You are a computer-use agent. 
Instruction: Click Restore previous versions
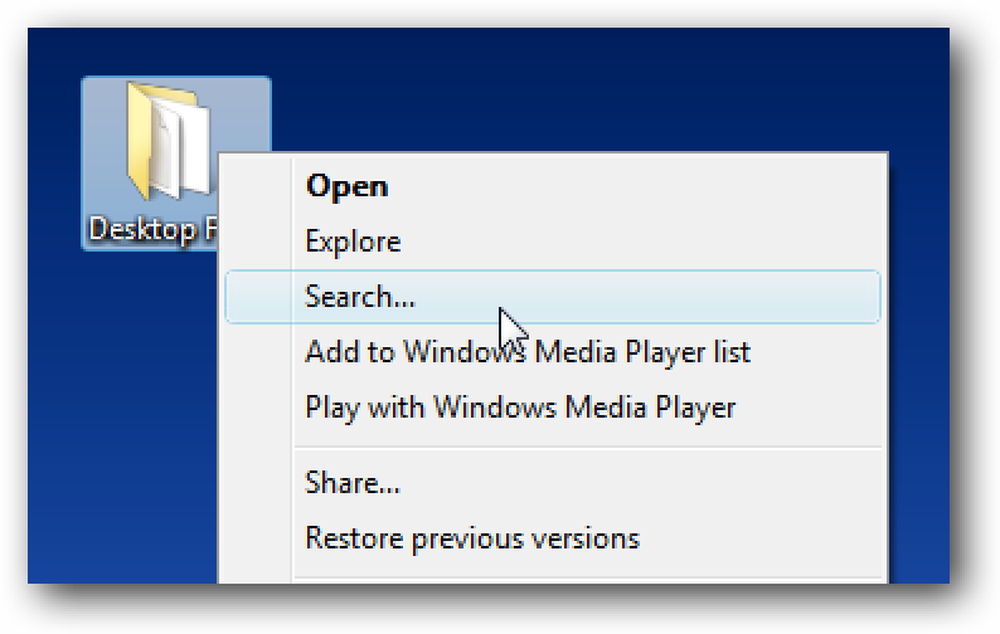553,538
